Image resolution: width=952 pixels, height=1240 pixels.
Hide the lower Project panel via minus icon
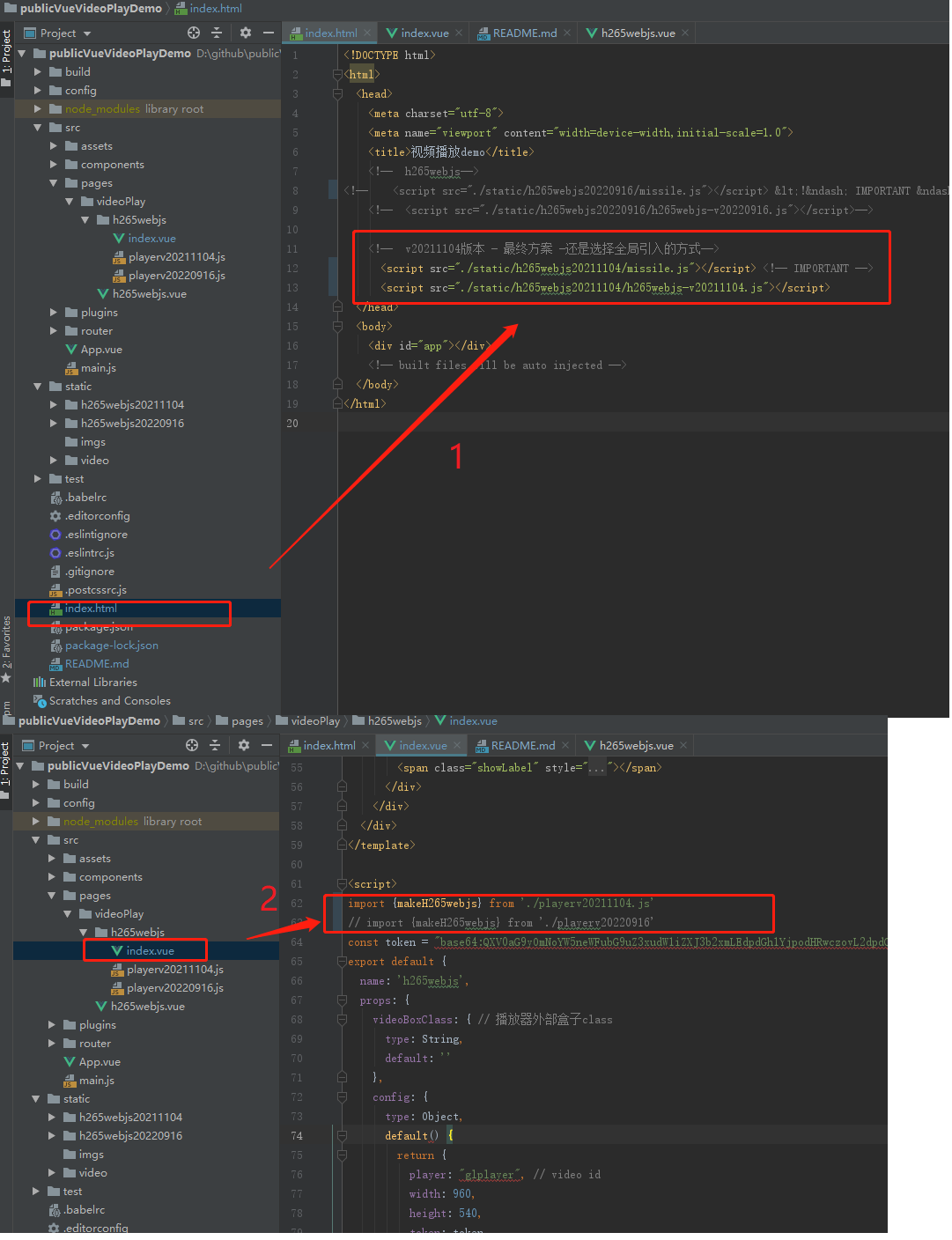pyautogui.click(x=267, y=745)
